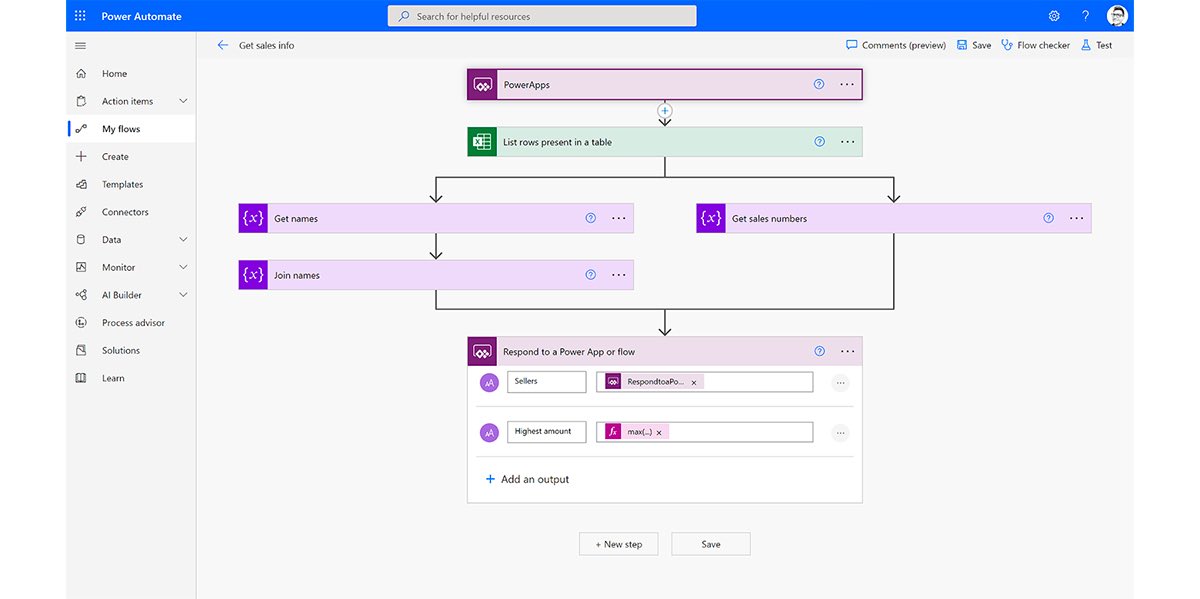Open options for the Sellers output
This screenshot has height=599, width=1200.
tap(840, 382)
